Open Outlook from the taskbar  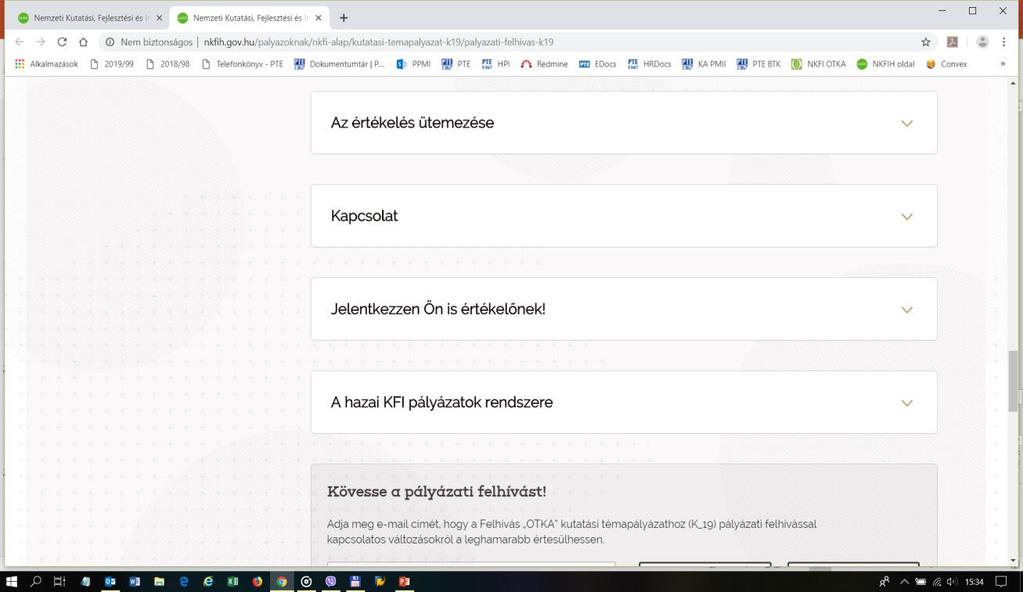(110, 582)
